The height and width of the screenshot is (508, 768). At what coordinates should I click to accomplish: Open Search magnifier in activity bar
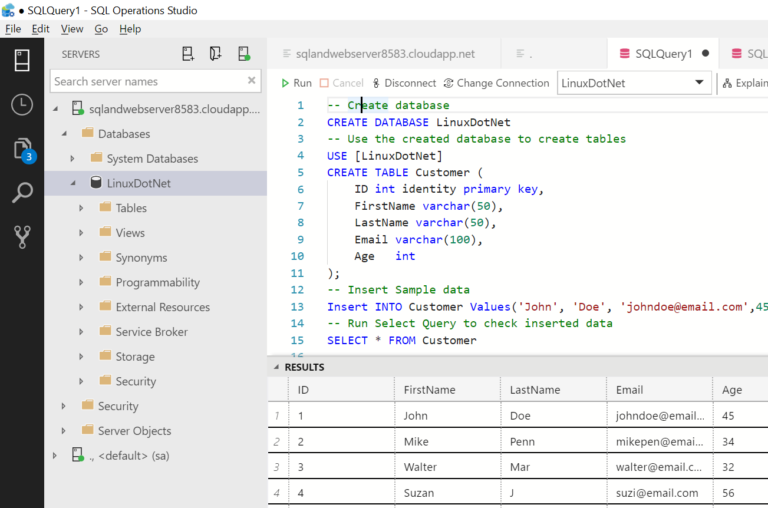(22, 193)
